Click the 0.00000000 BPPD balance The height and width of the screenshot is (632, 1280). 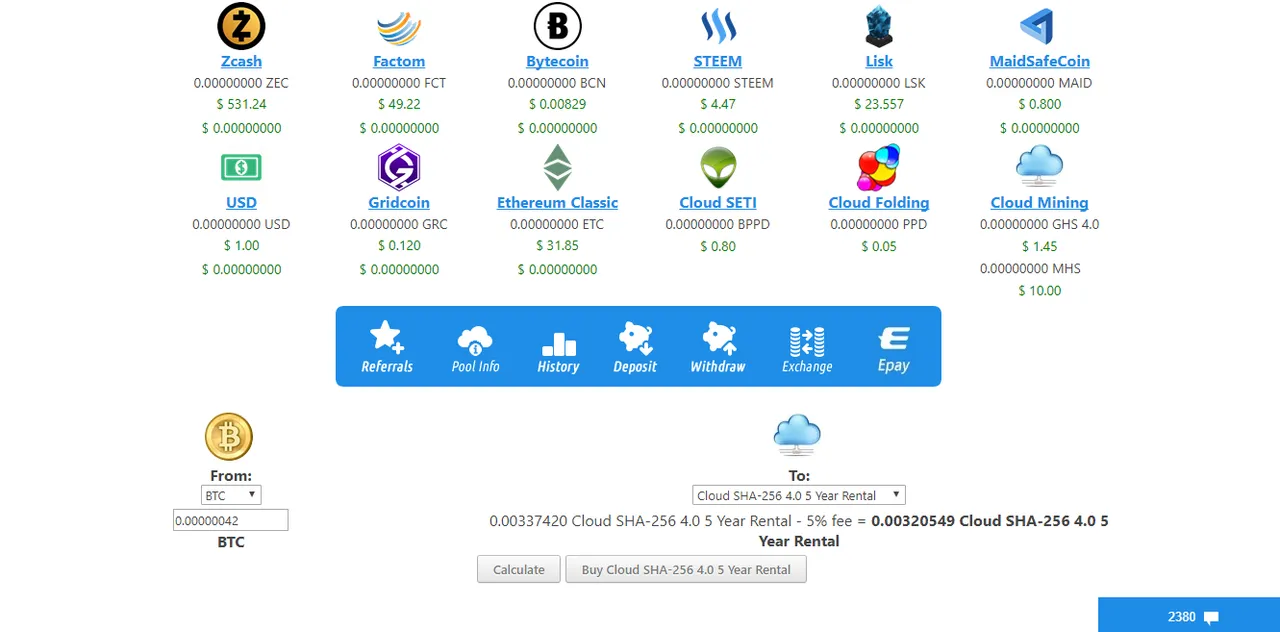tap(718, 224)
